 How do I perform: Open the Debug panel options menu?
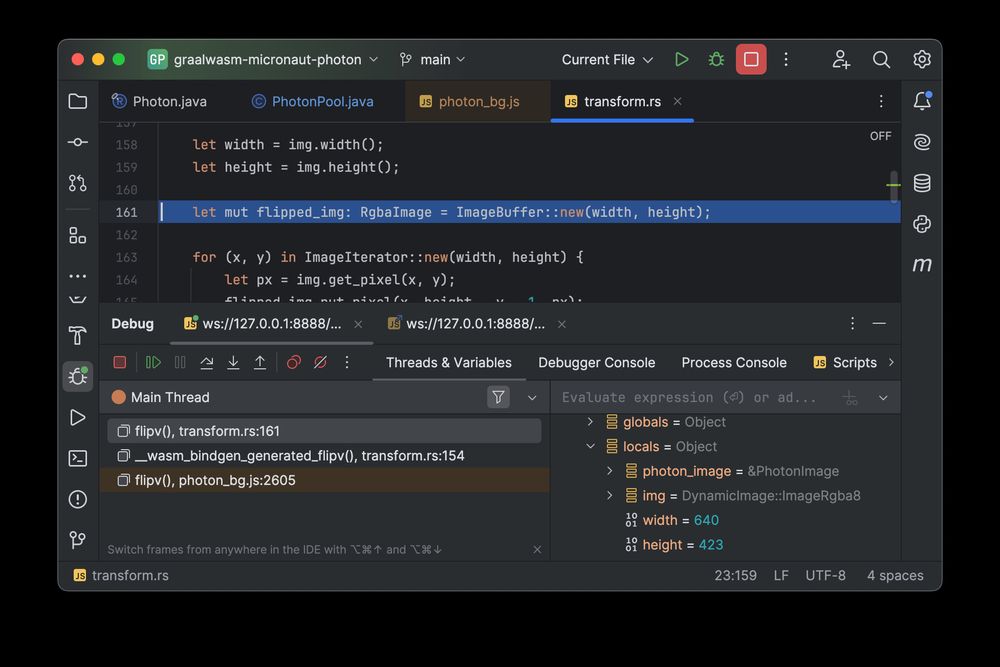tap(852, 323)
